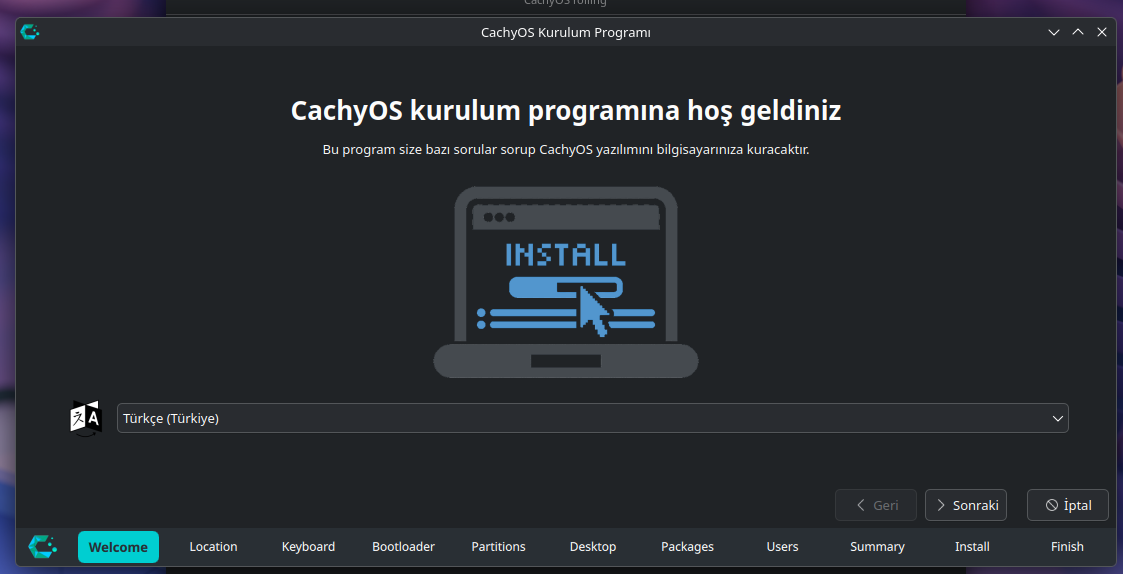Open the Users step
Image resolution: width=1123 pixels, height=574 pixels.
(x=782, y=547)
